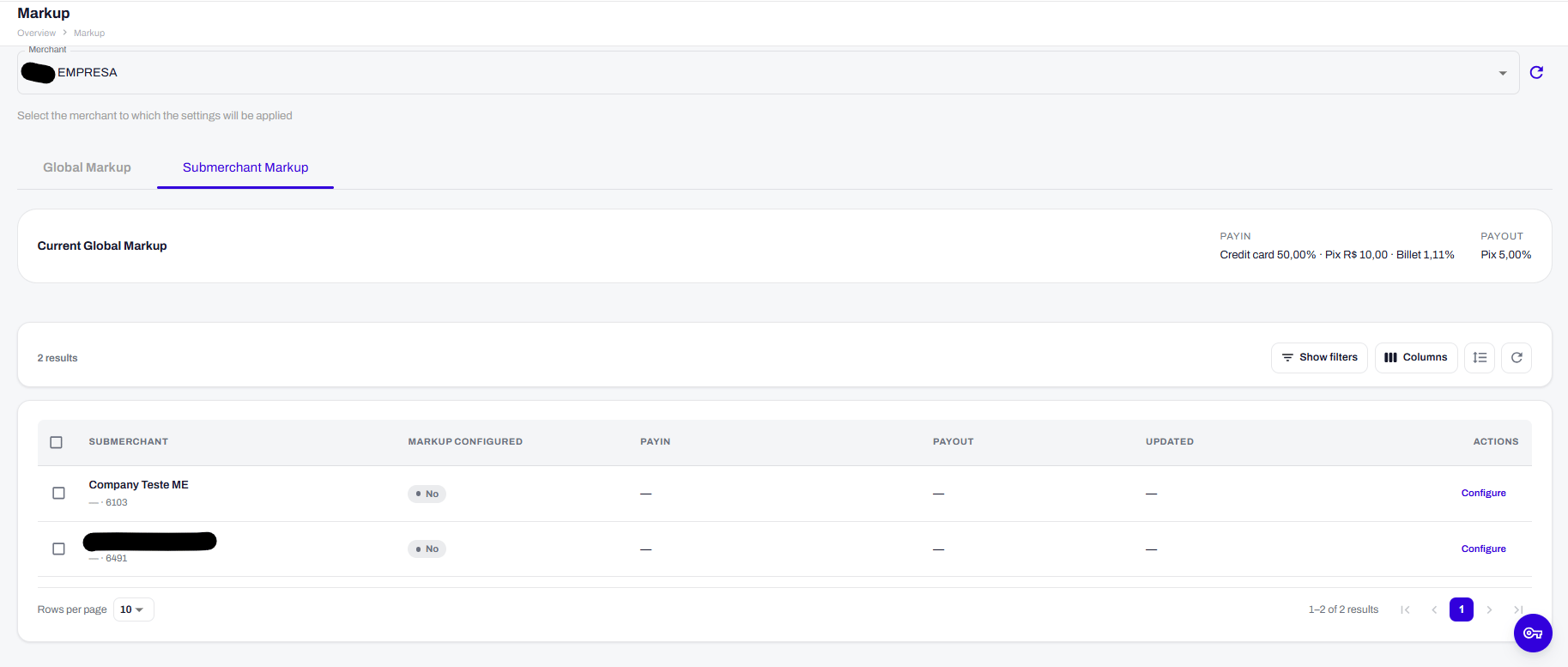Reload the table with the toolbar refresh icon
Image resolution: width=1568 pixels, height=667 pixels.
1517,358
